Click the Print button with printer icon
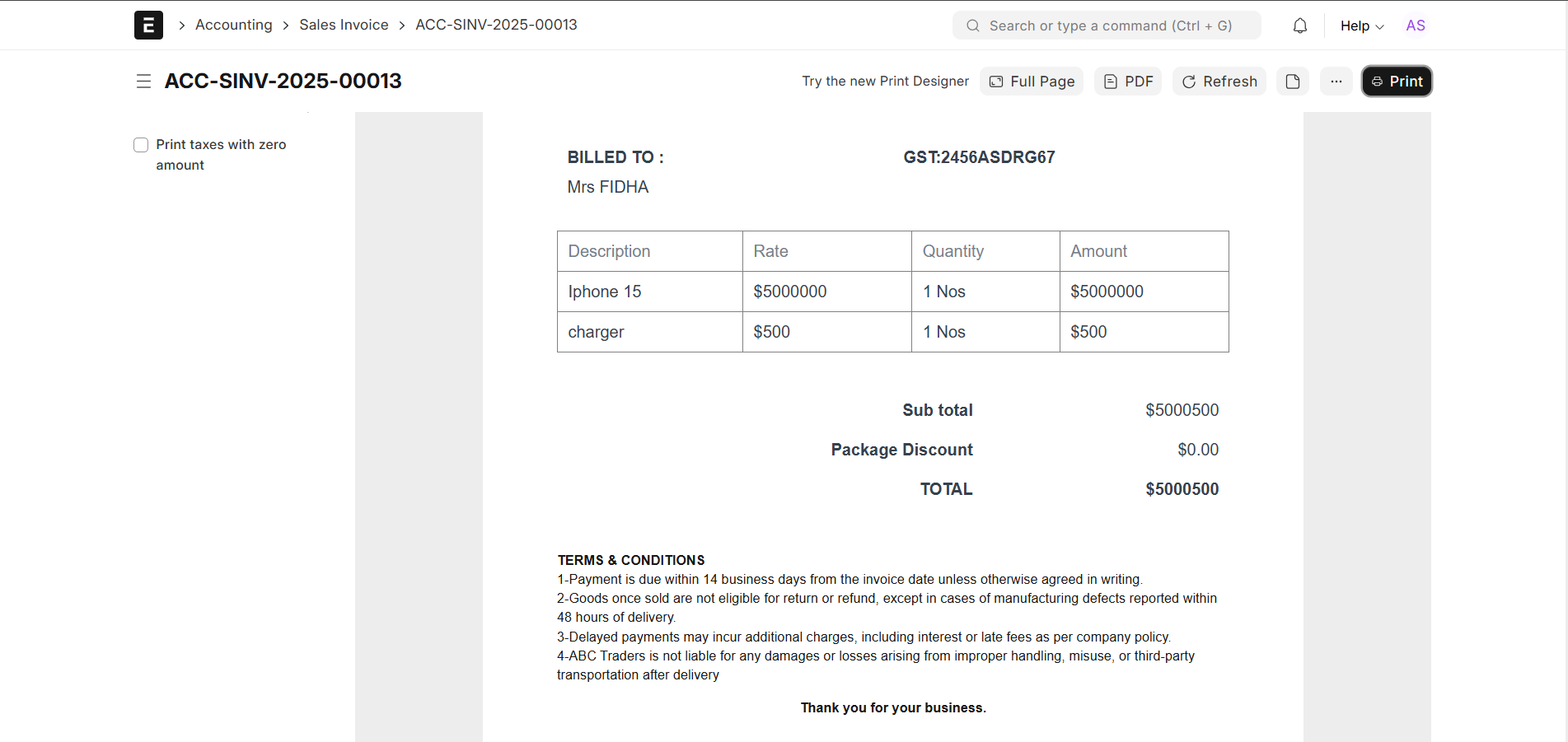The height and width of the screenshot is (742, 1568). pos(1397,82)
